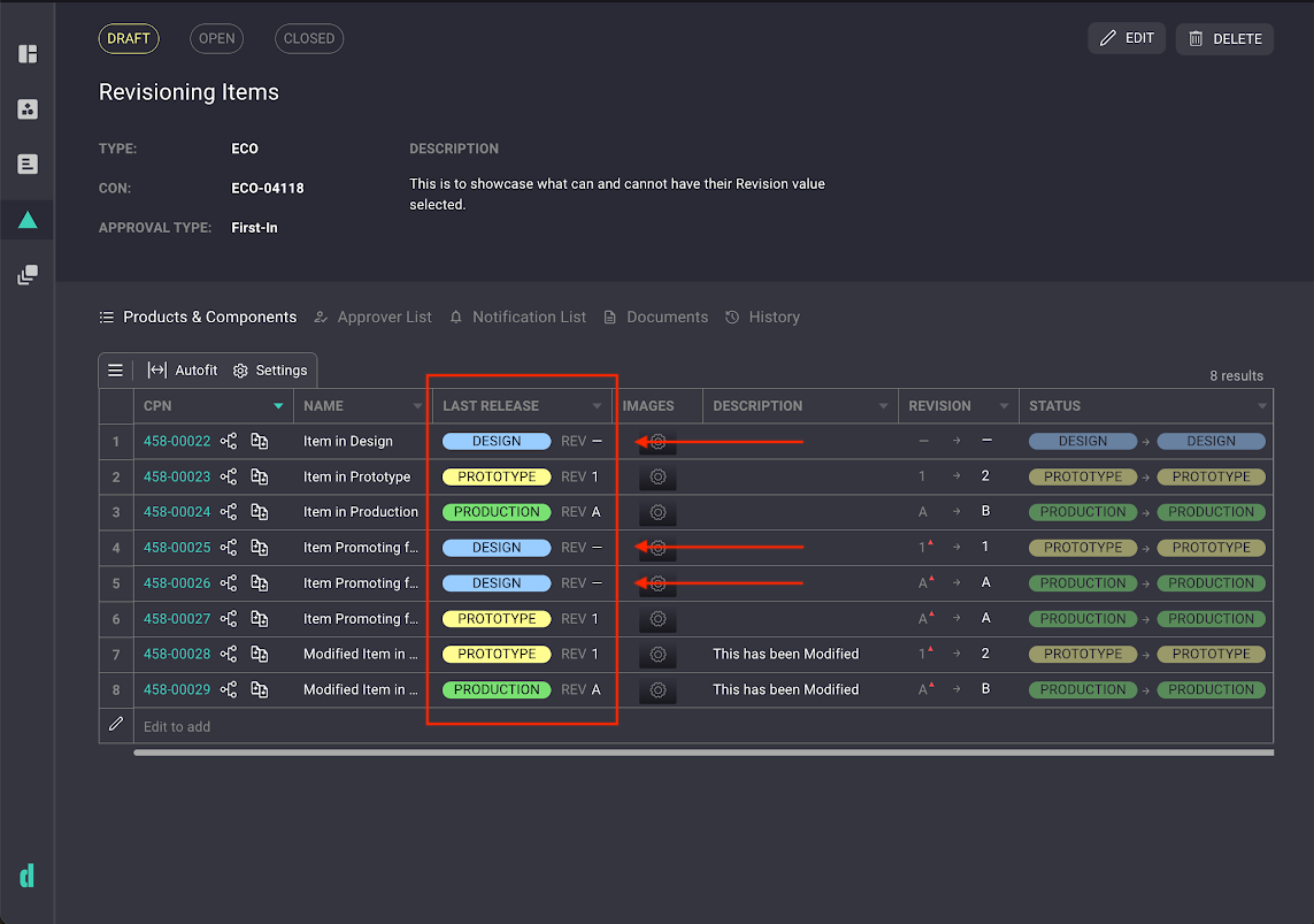Select the CLOSED status pill
The width and height of the screenshot is (1314, 924).
click(309, 38)
